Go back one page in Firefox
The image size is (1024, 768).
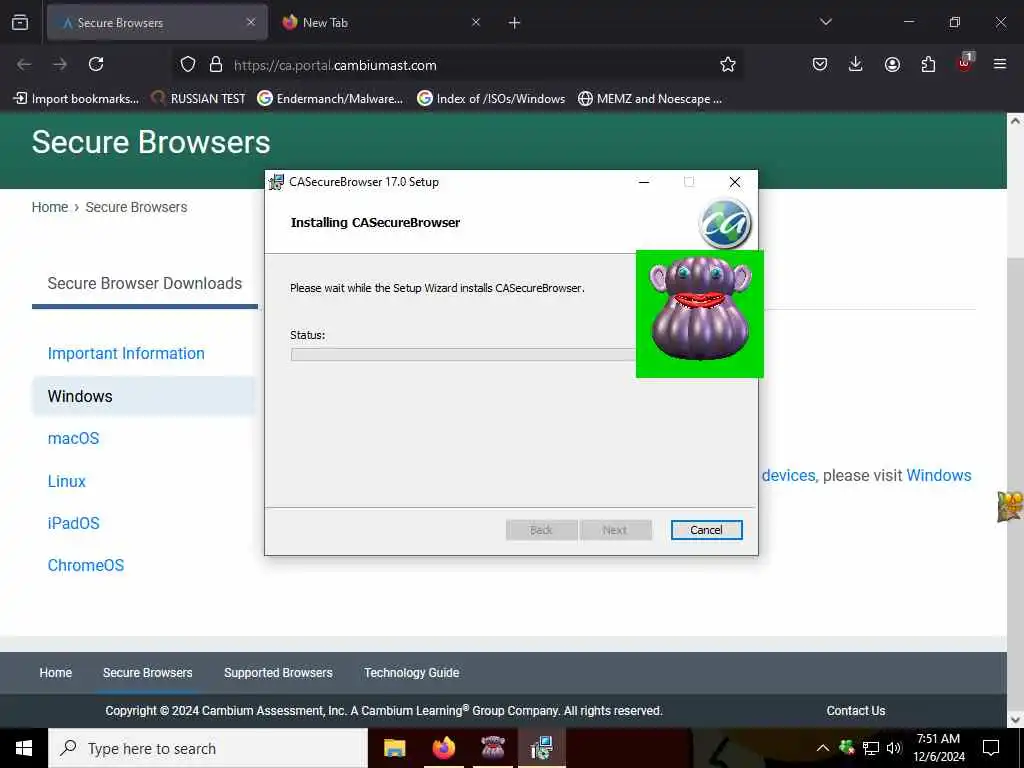pos(24,64)
